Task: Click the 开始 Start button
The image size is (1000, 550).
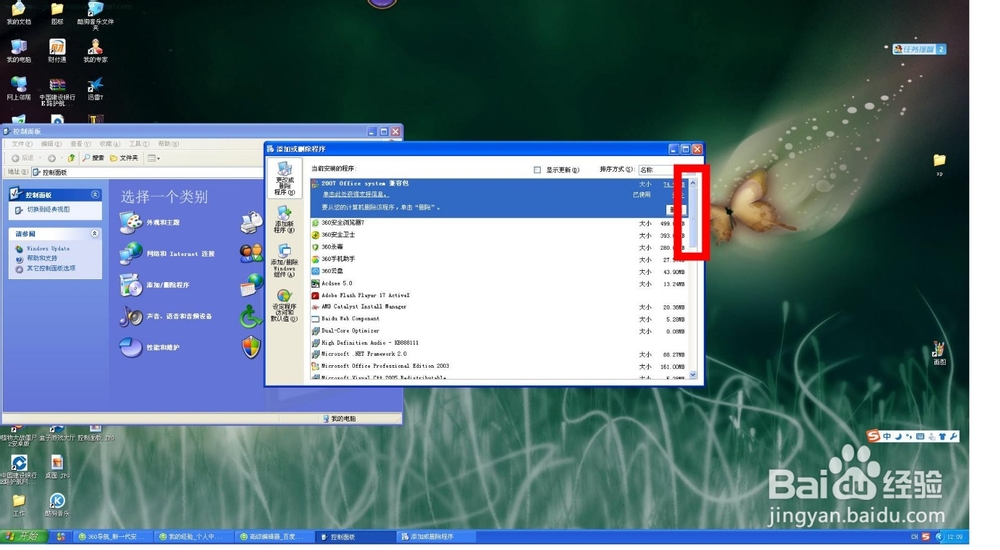Action: coord(24,537)
